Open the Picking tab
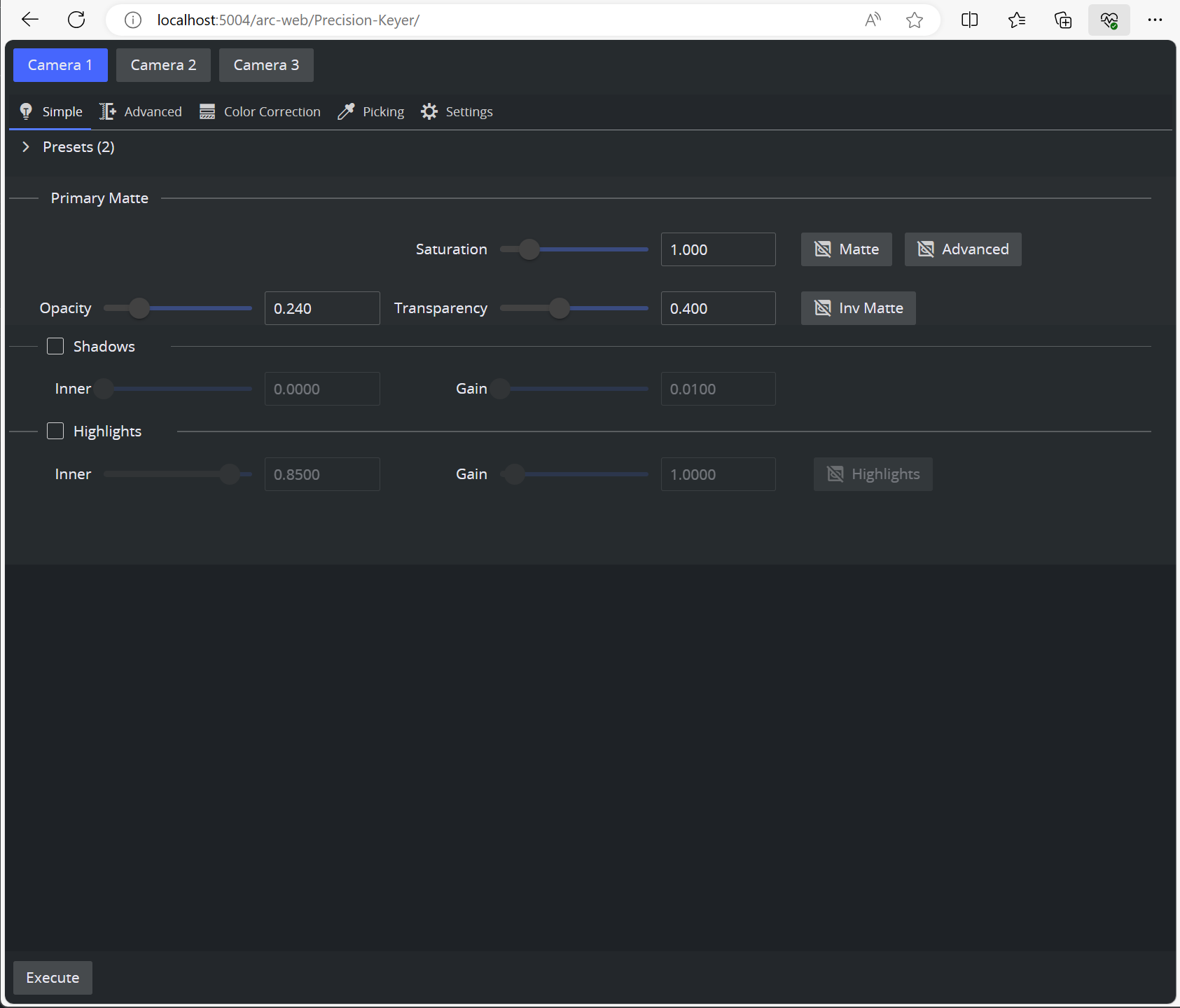 coord(371,112)
